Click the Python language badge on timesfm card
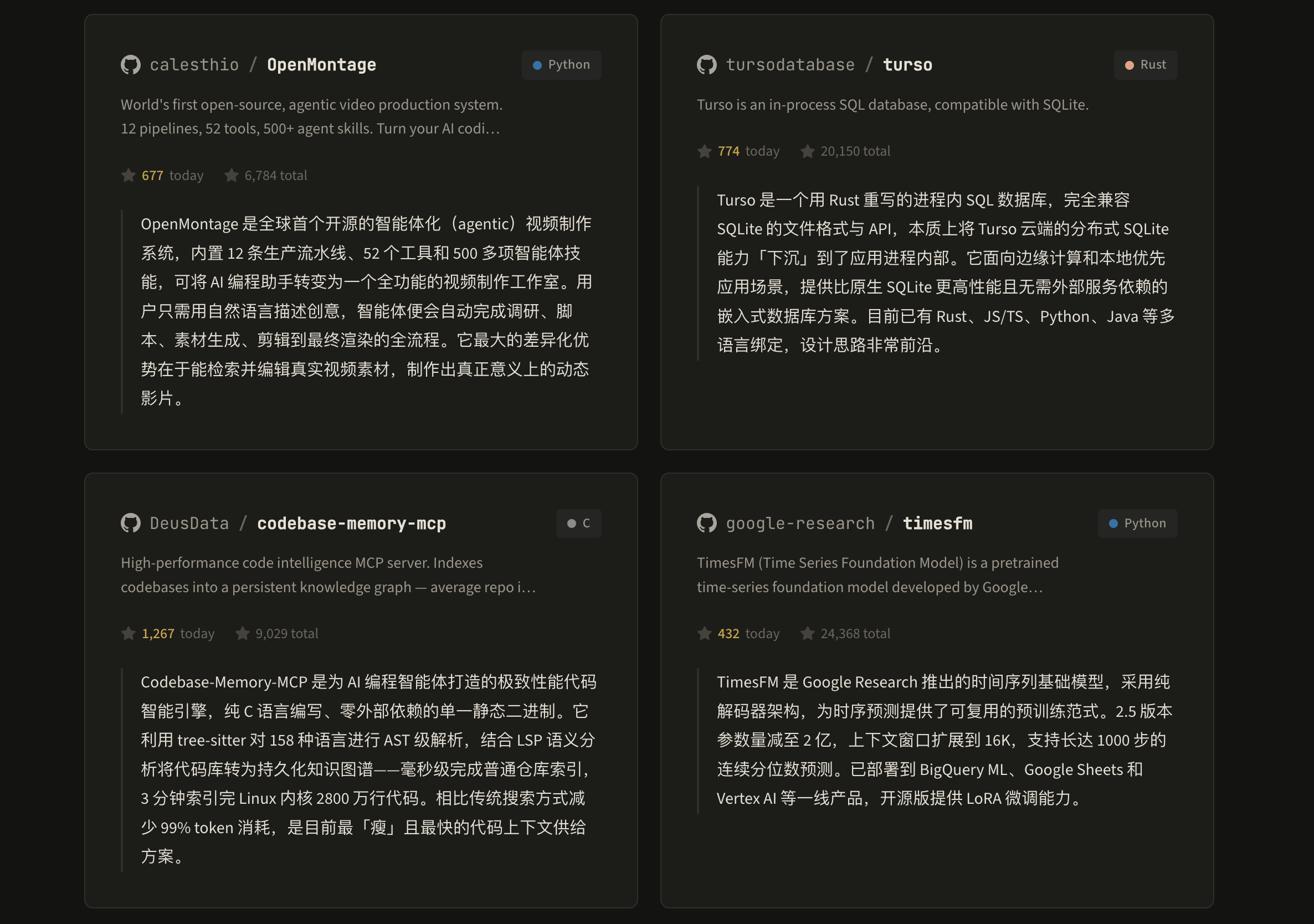Screen dimensions: 1314x924 pyautogui.click(x=1138, y=523)
